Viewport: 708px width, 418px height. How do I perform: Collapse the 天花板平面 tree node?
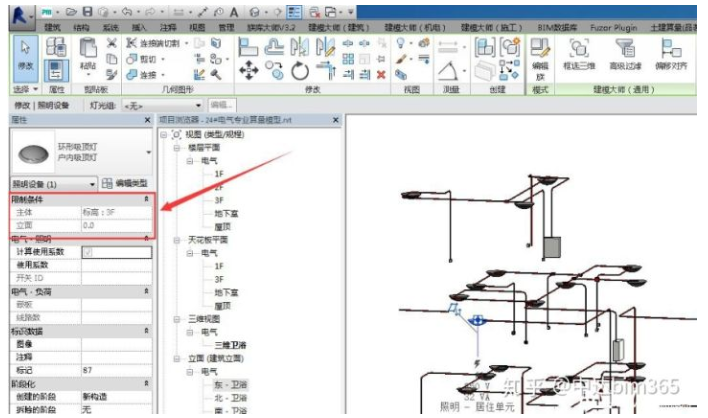177,240
